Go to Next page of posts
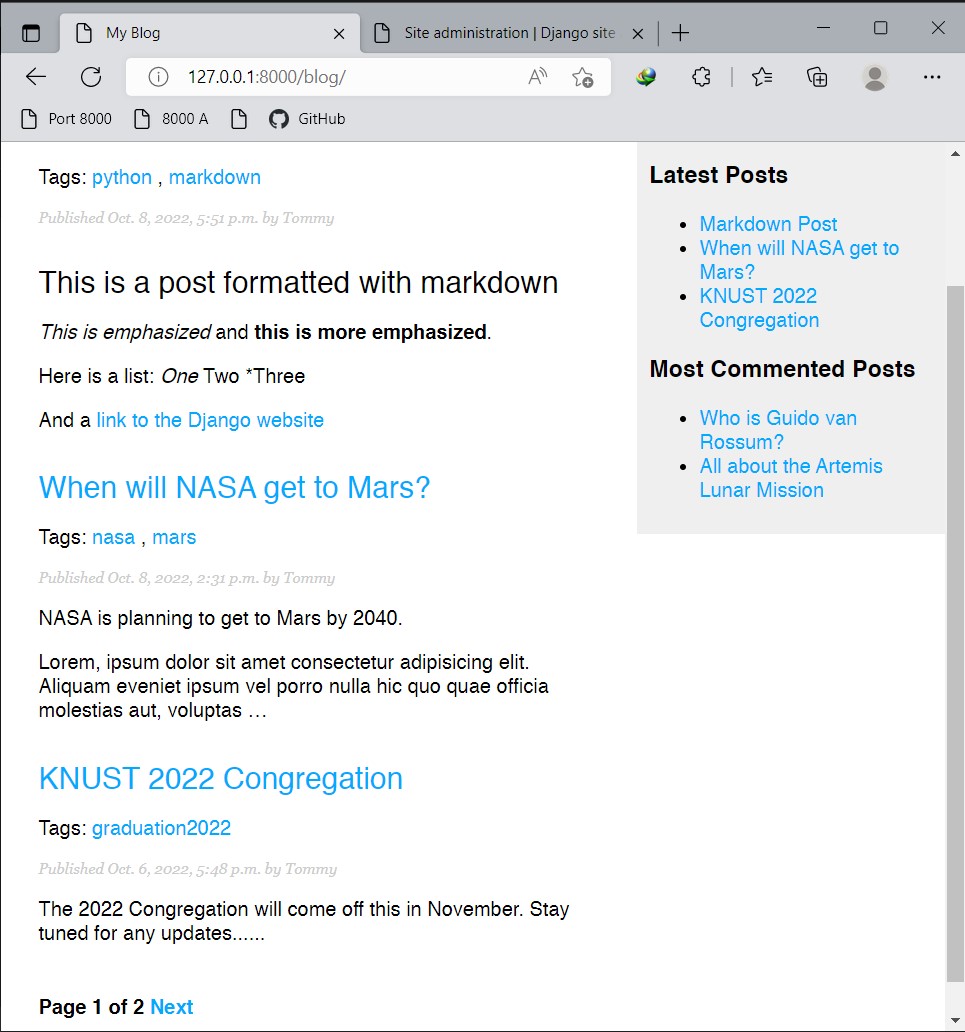 [x=172, y=1007]
